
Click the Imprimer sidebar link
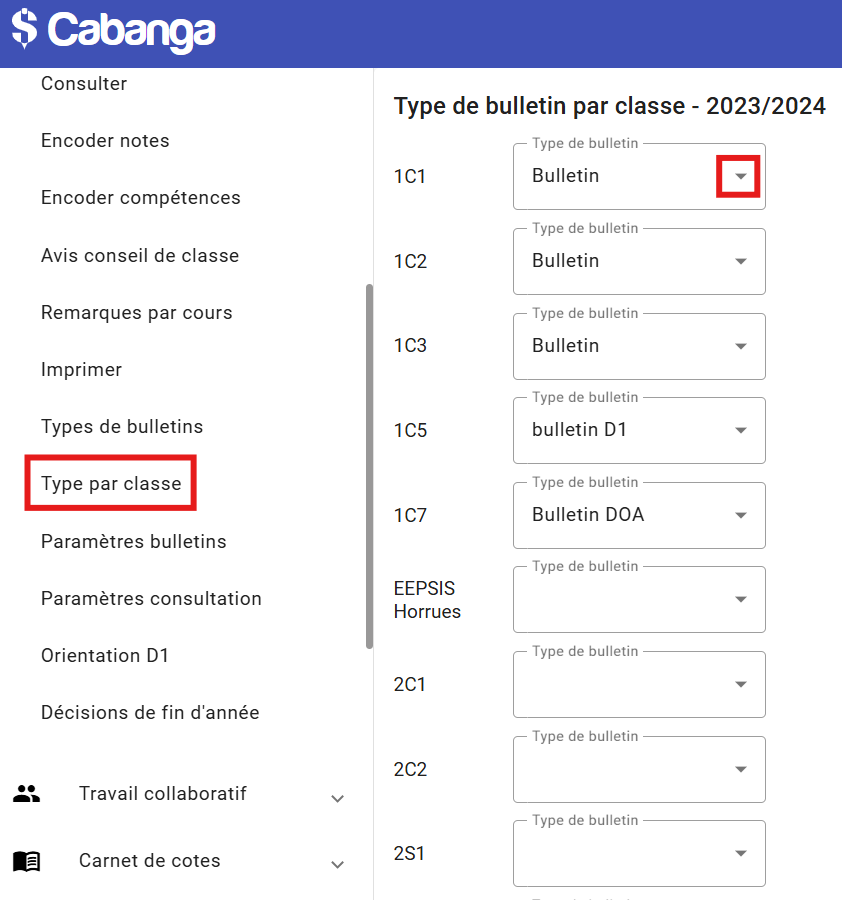tap(81, 370)
